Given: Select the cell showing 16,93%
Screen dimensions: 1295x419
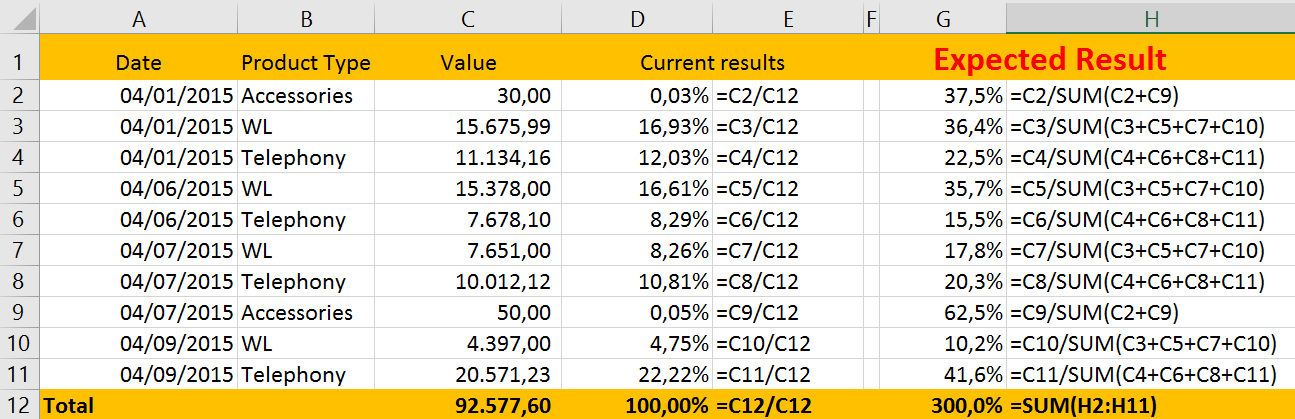Looking at the screenshot, I should (637, 126).
